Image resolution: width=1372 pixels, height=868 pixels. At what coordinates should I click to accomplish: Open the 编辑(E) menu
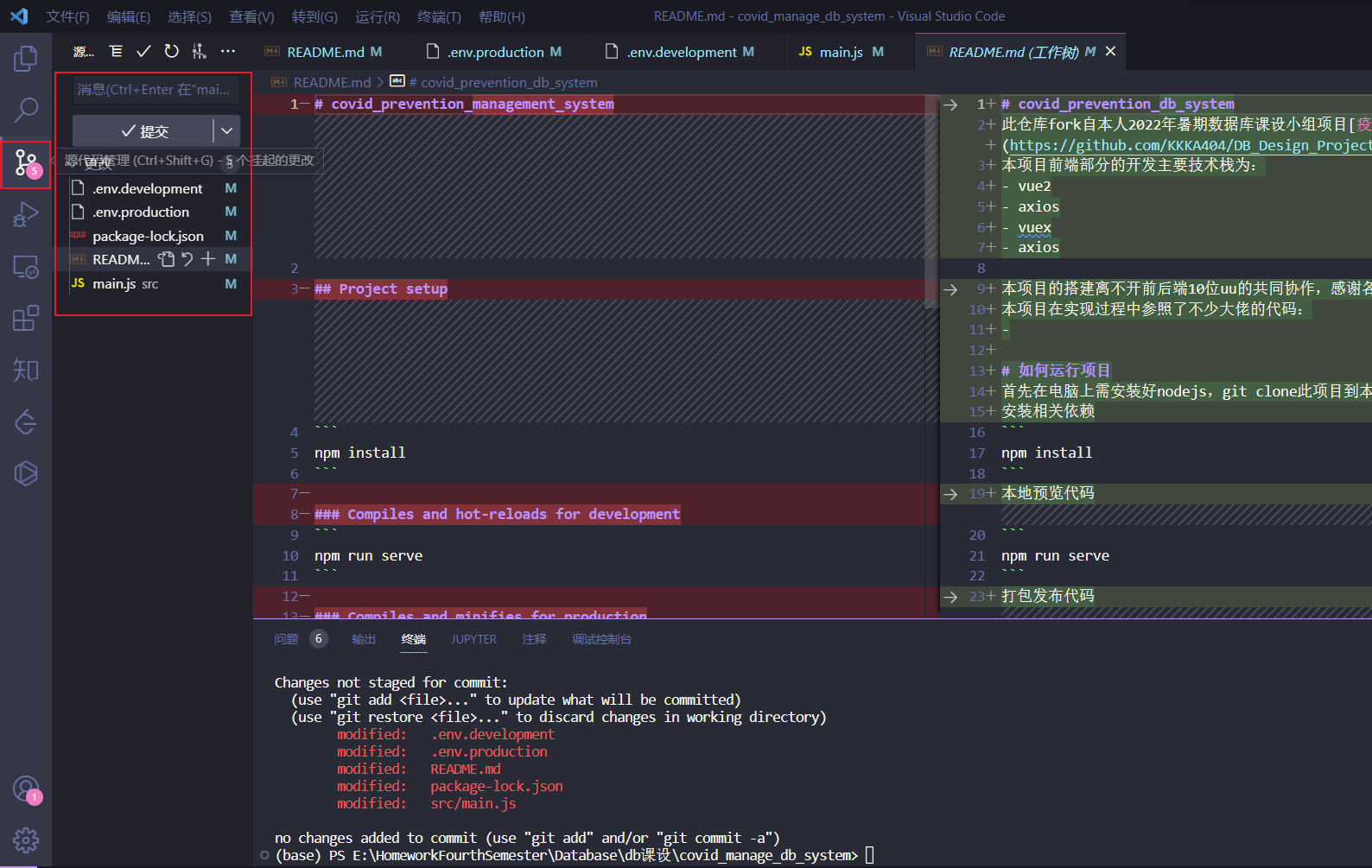tap(128, 16)
